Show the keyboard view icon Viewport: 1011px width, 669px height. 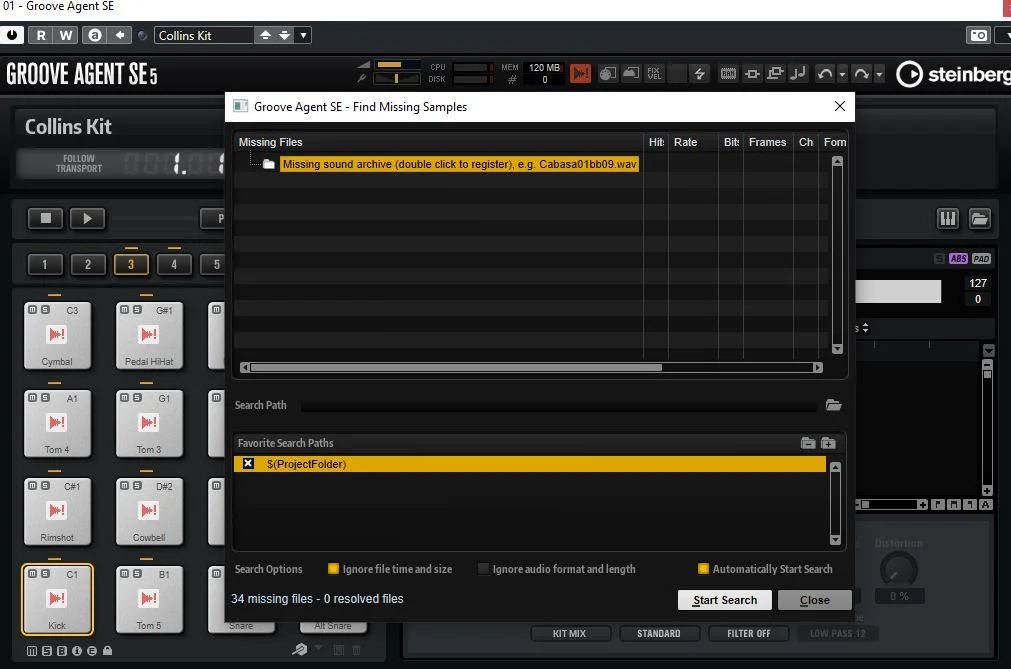[x=948, y=218]
